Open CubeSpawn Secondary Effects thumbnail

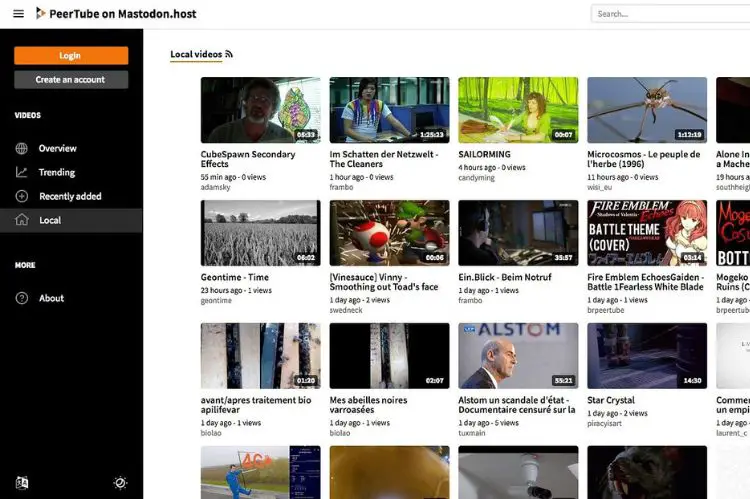pos(261,110)
